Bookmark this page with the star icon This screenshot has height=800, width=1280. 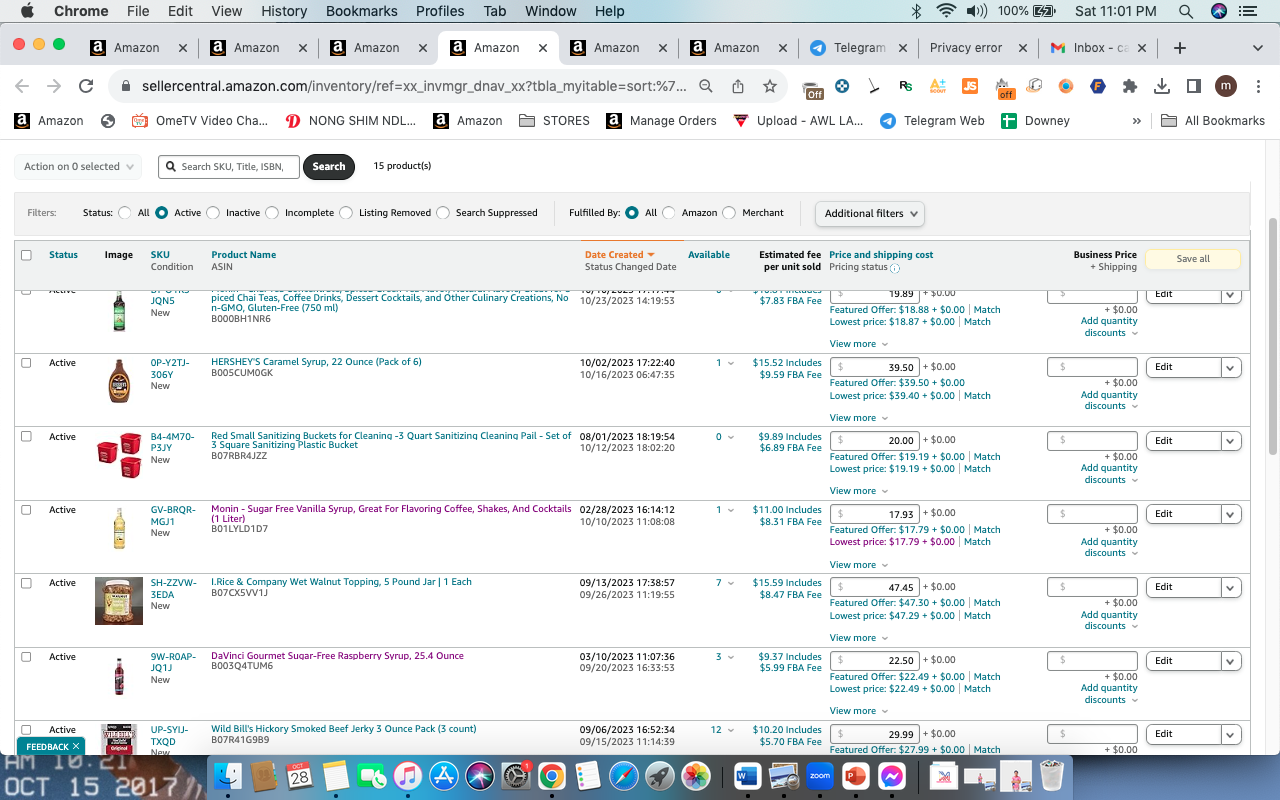click(770, 87)
